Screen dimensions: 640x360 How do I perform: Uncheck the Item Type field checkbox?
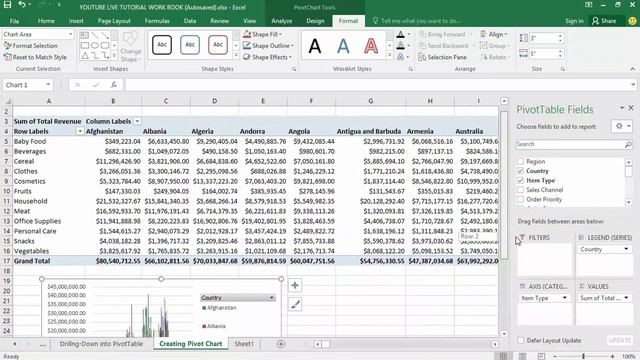(x=520, y=180)
